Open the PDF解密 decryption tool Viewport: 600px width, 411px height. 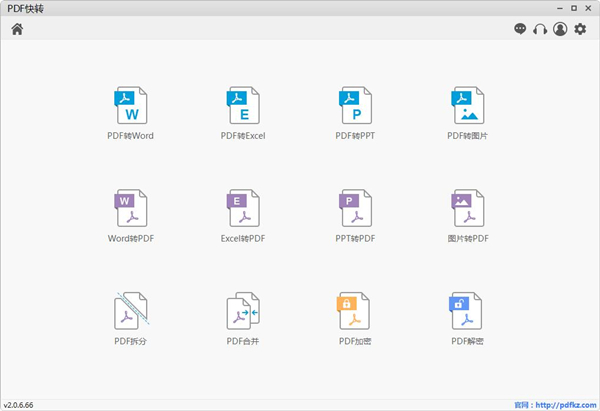point(467,311)
